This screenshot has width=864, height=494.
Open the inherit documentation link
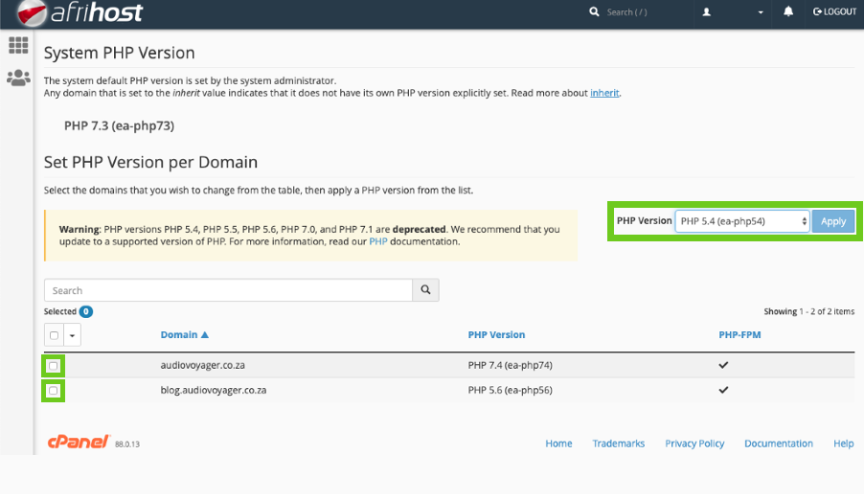coord(604,93)
